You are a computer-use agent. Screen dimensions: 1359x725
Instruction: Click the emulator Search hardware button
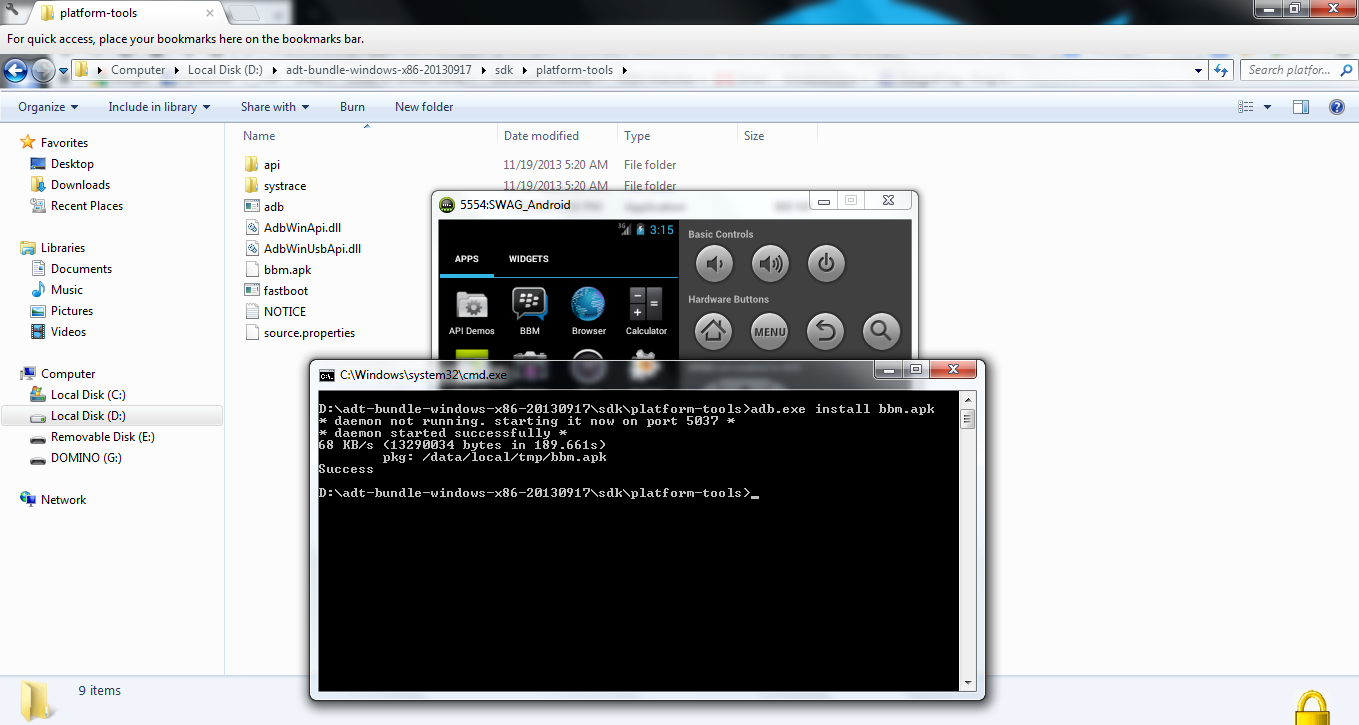(x=881, y=331)
